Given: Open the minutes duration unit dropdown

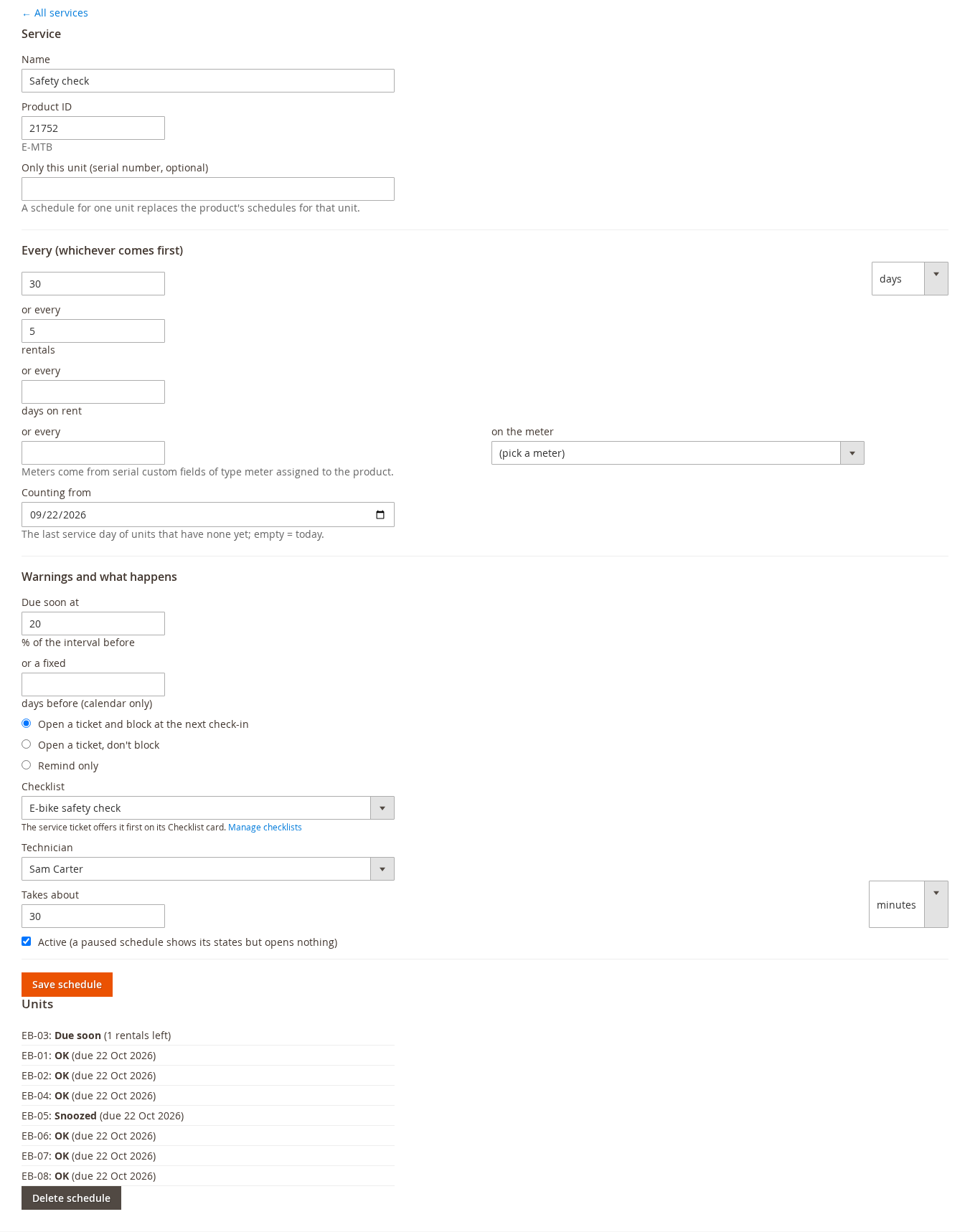Looking at the screenshot, I should 908,904.
